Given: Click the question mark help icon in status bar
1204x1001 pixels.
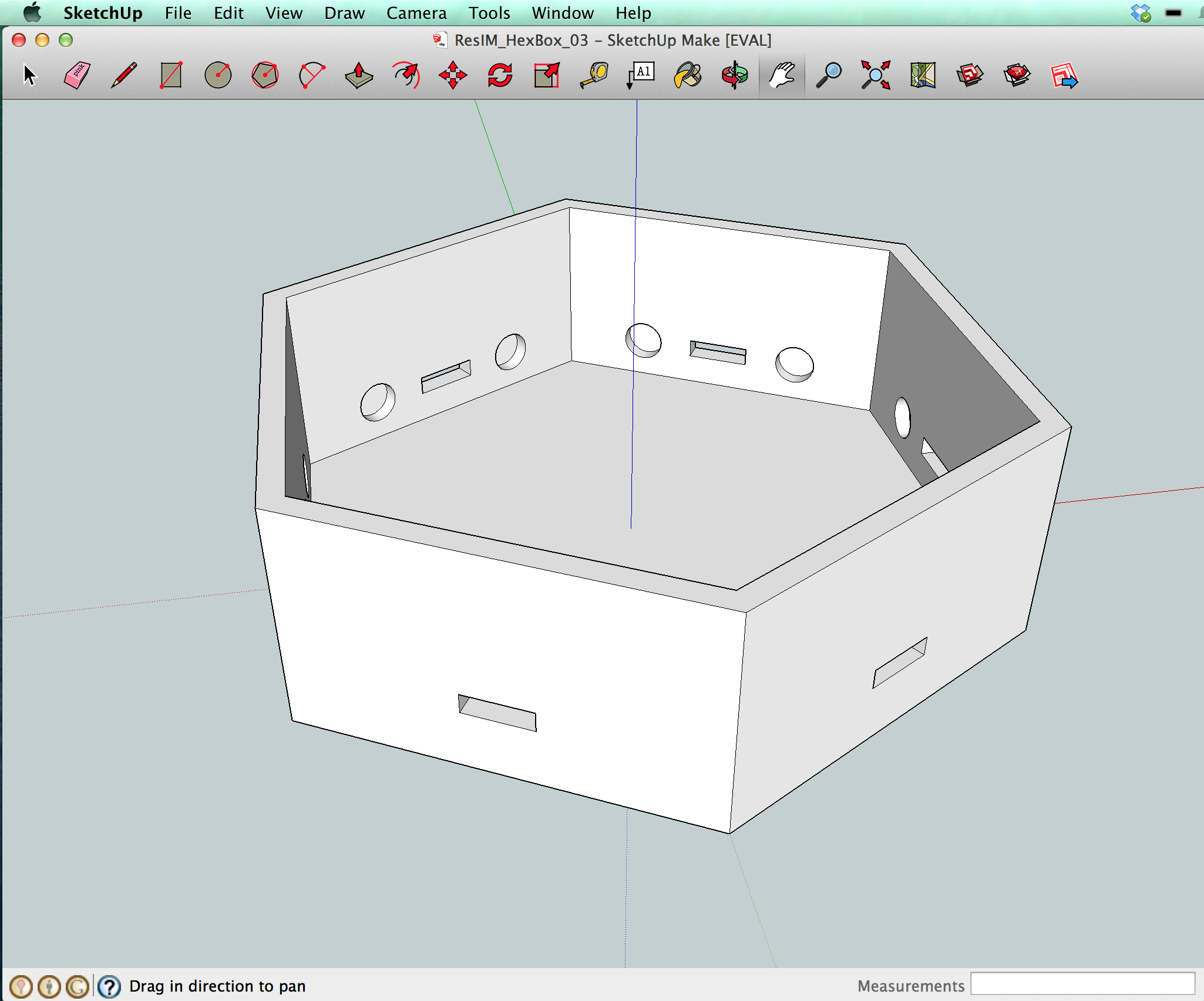Looking at the screenshot, I should click(x=109, y=986).
